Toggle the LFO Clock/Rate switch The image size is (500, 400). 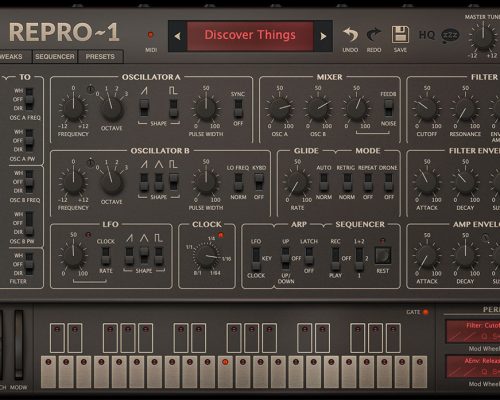(x=105, y=256)
